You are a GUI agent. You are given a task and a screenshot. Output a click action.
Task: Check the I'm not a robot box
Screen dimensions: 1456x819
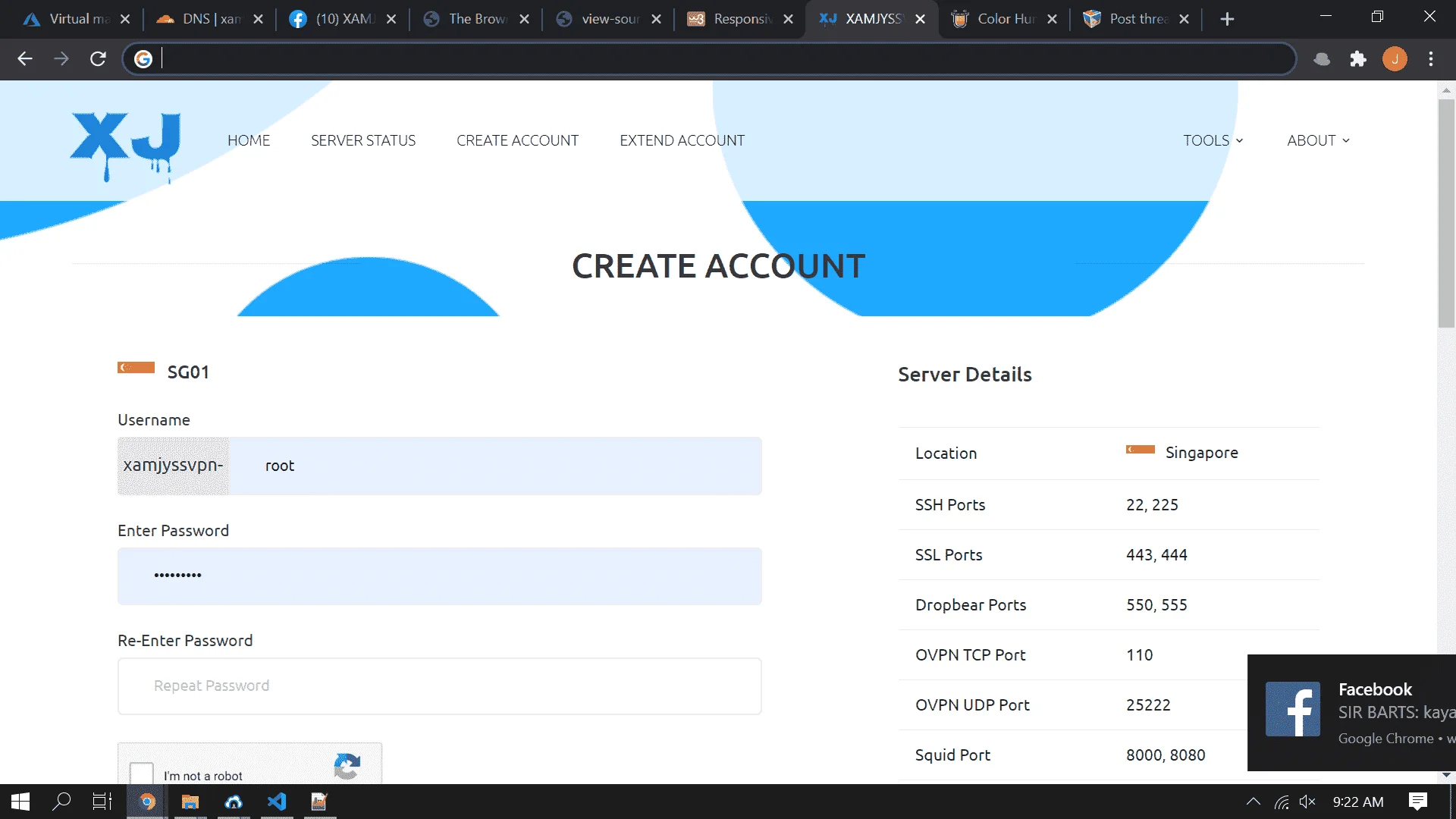point(142,773)
